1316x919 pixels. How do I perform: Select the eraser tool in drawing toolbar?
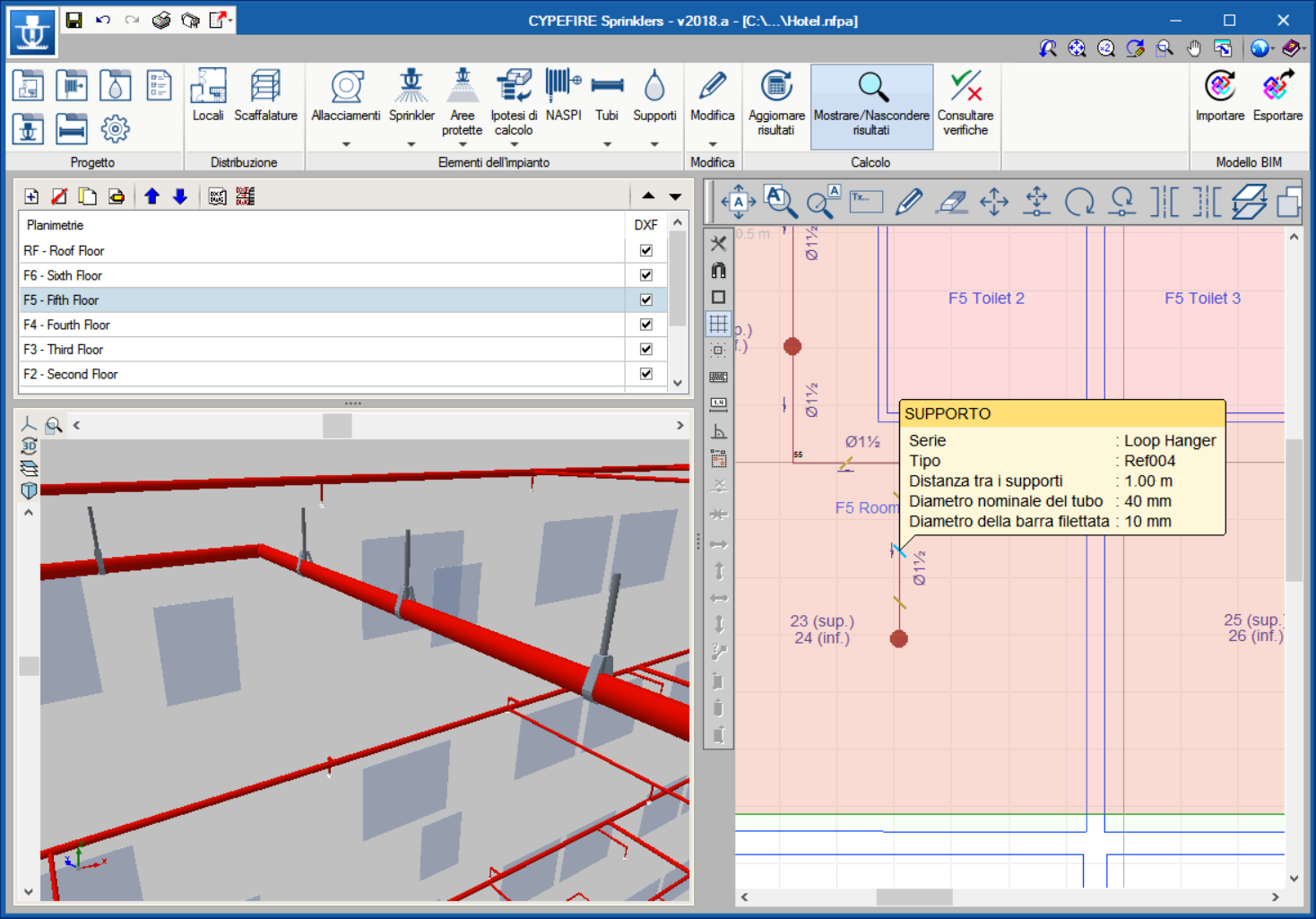point(951,202)
